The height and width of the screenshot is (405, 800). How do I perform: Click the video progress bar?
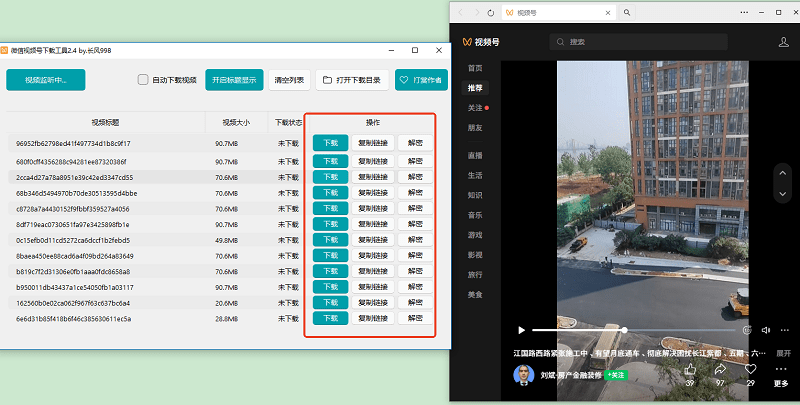click(633, 330)
